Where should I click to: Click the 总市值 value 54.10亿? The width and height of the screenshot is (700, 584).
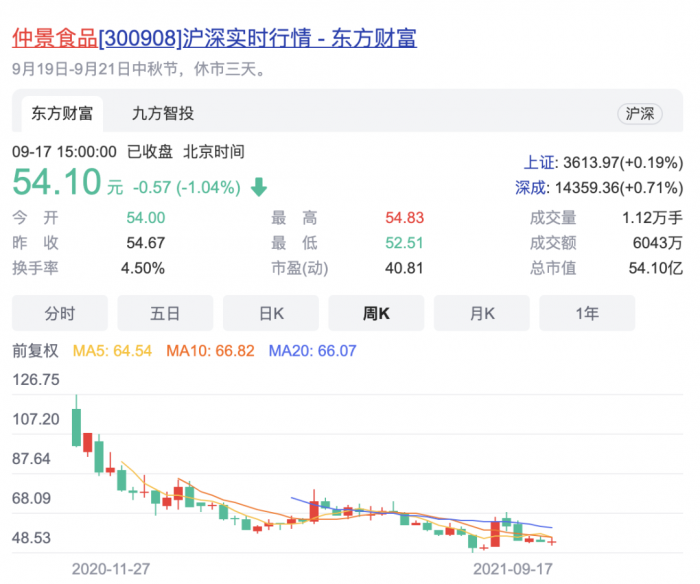(656, 268)
